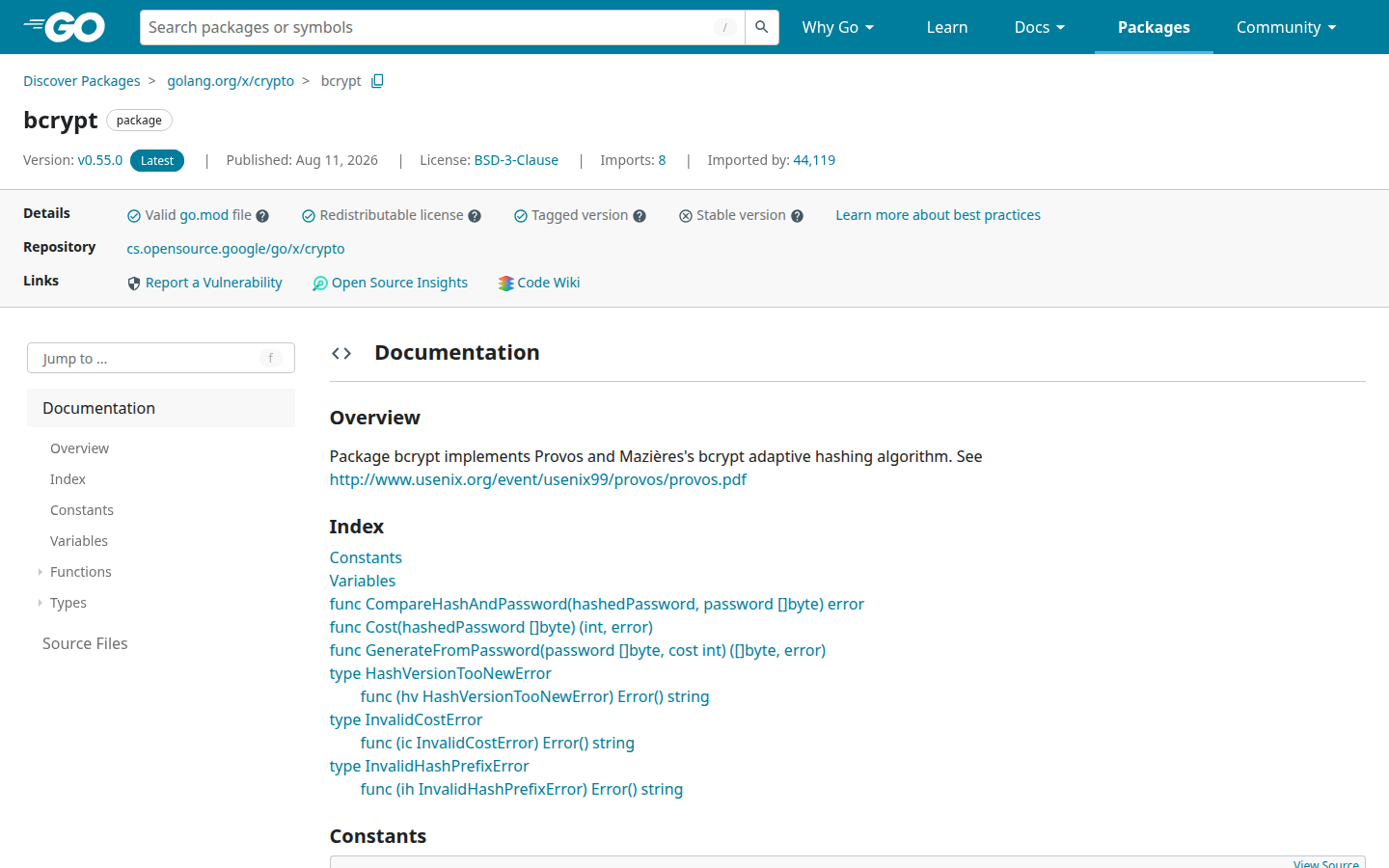Screen dimensions: 1389x868
Task: Open type InvalidCostError index entry
Action: [406, 719]
